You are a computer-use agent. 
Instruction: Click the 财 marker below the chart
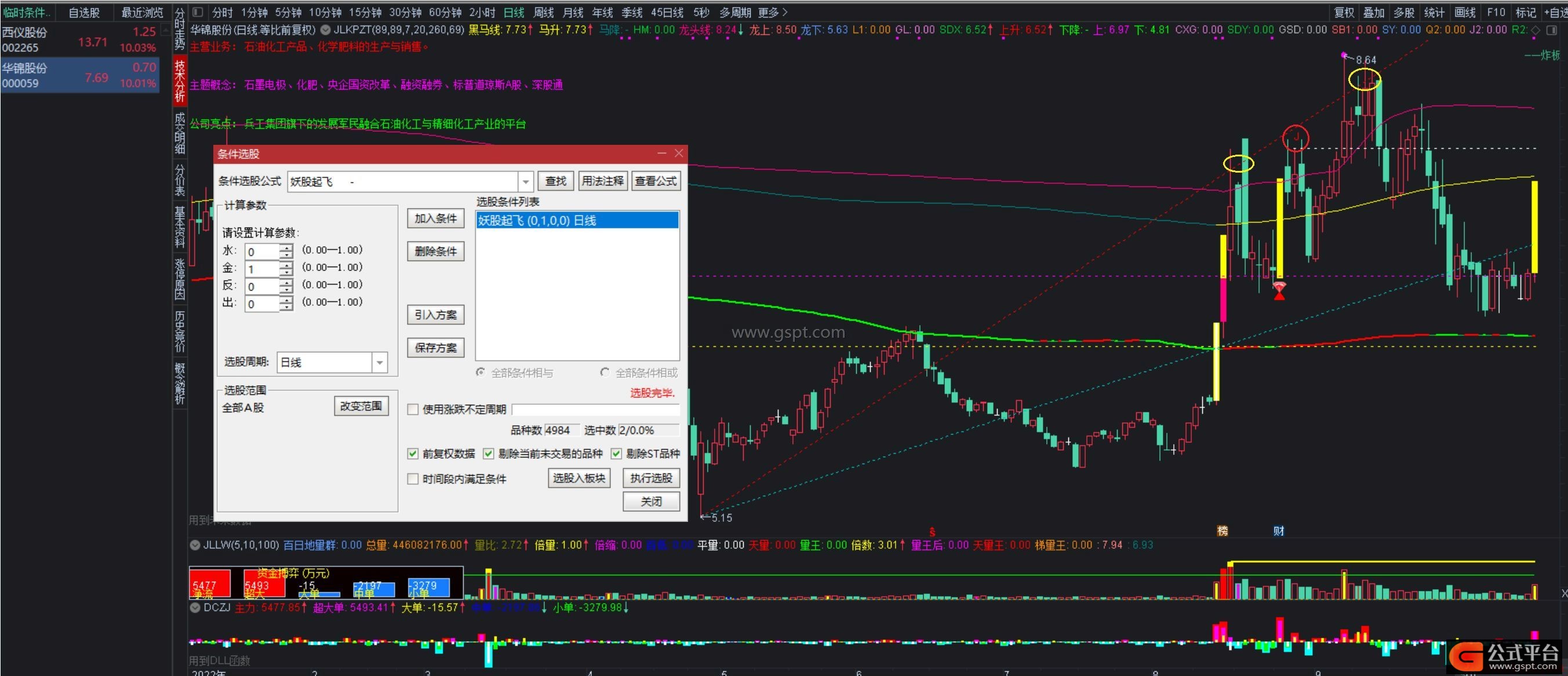click(1279, 531)
